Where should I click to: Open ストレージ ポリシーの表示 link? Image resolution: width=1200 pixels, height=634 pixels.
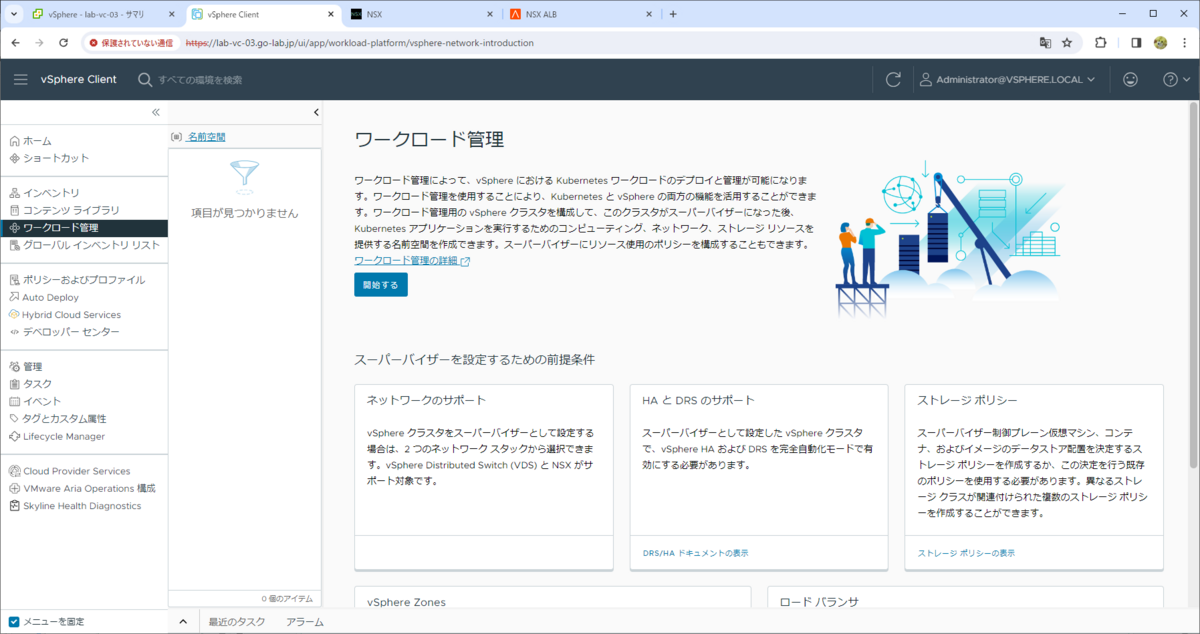point(966,553)
